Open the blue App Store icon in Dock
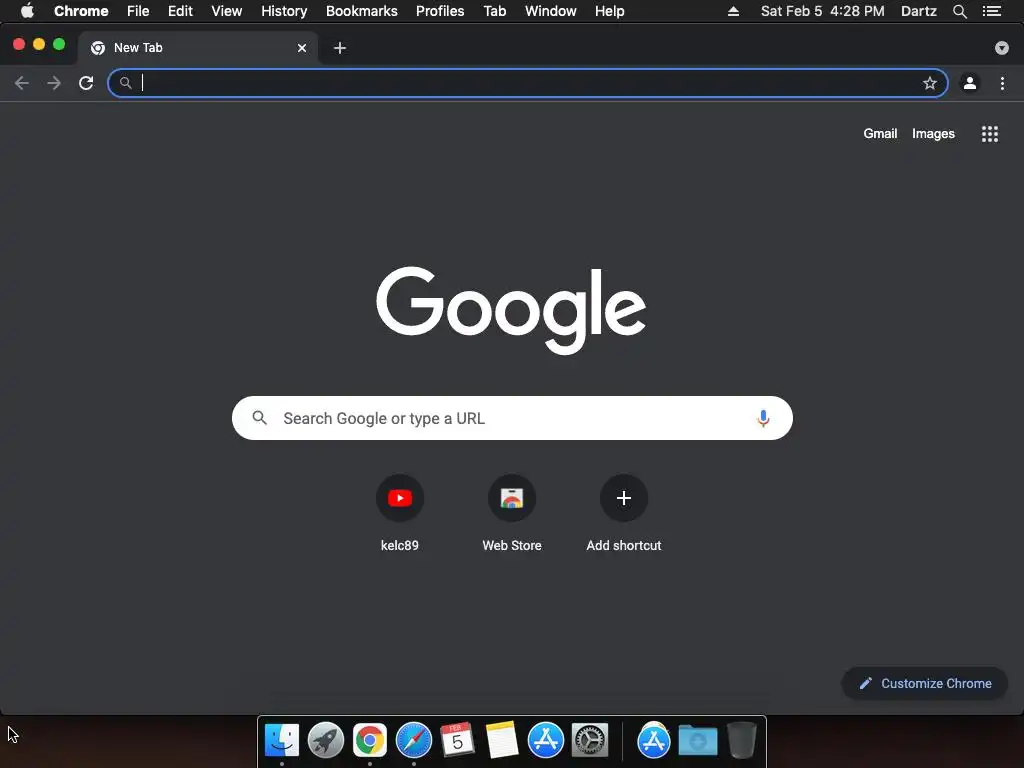This screenshot has width=1024, height=768. click(546, 740)
